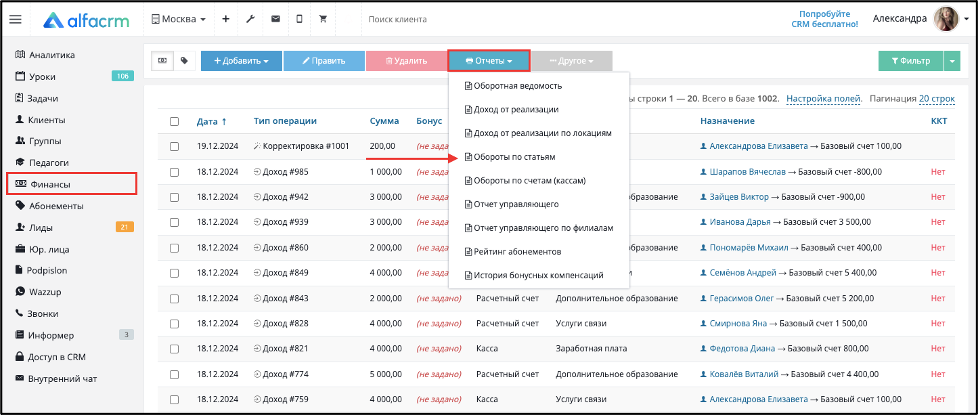Tick the select-all checkbox in header

click(175, 122)
